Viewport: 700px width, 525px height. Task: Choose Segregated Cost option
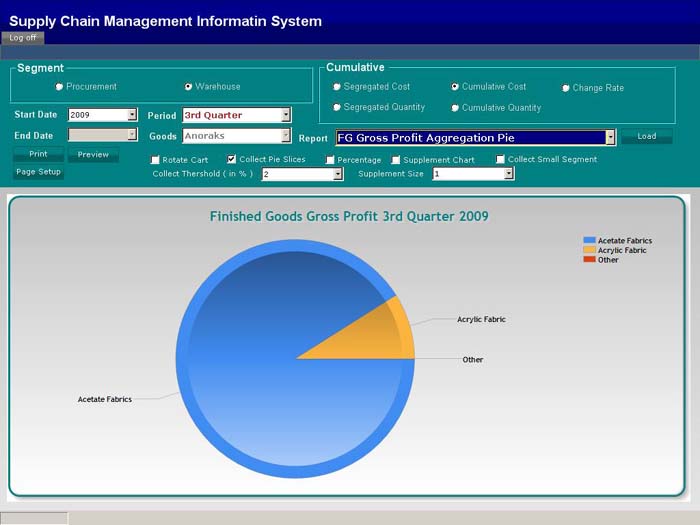coord(337,87)
